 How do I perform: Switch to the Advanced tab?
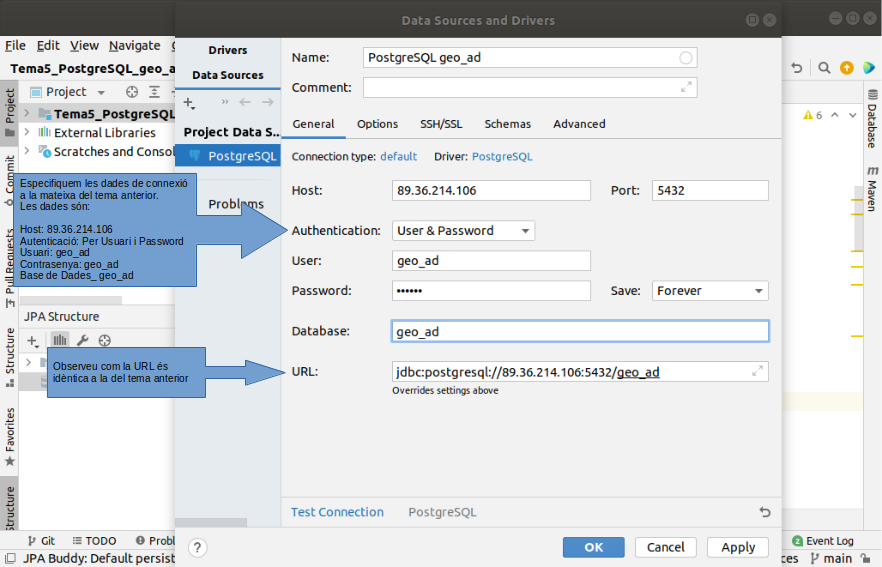(x=579, y=124)
